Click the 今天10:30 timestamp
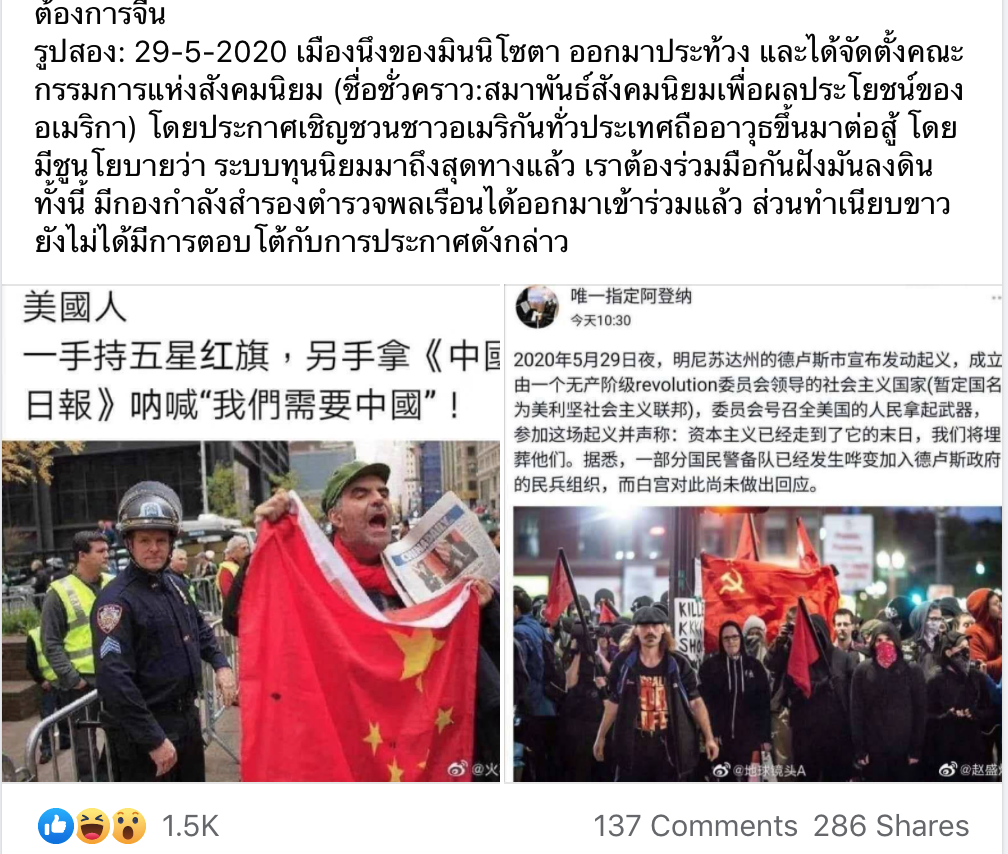Viewport: 1008px width, 854px height. pyautogui.click(x=600, y=320)
